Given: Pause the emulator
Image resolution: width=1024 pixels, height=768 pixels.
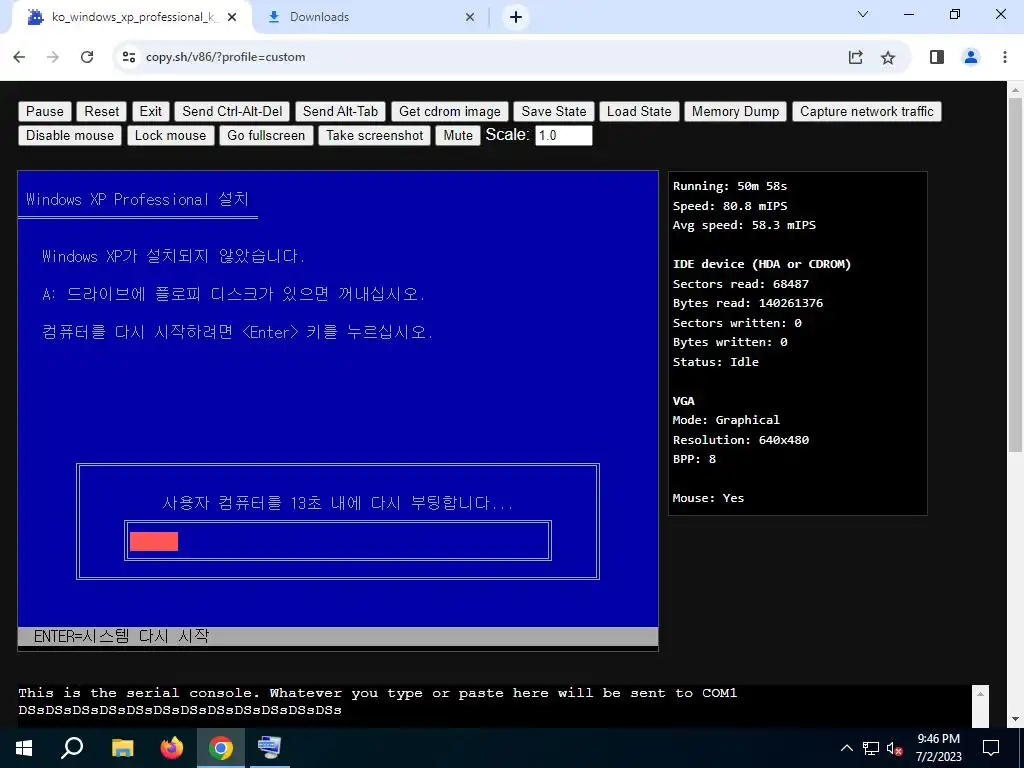Looking at the screenshot, I should [44, 111].
